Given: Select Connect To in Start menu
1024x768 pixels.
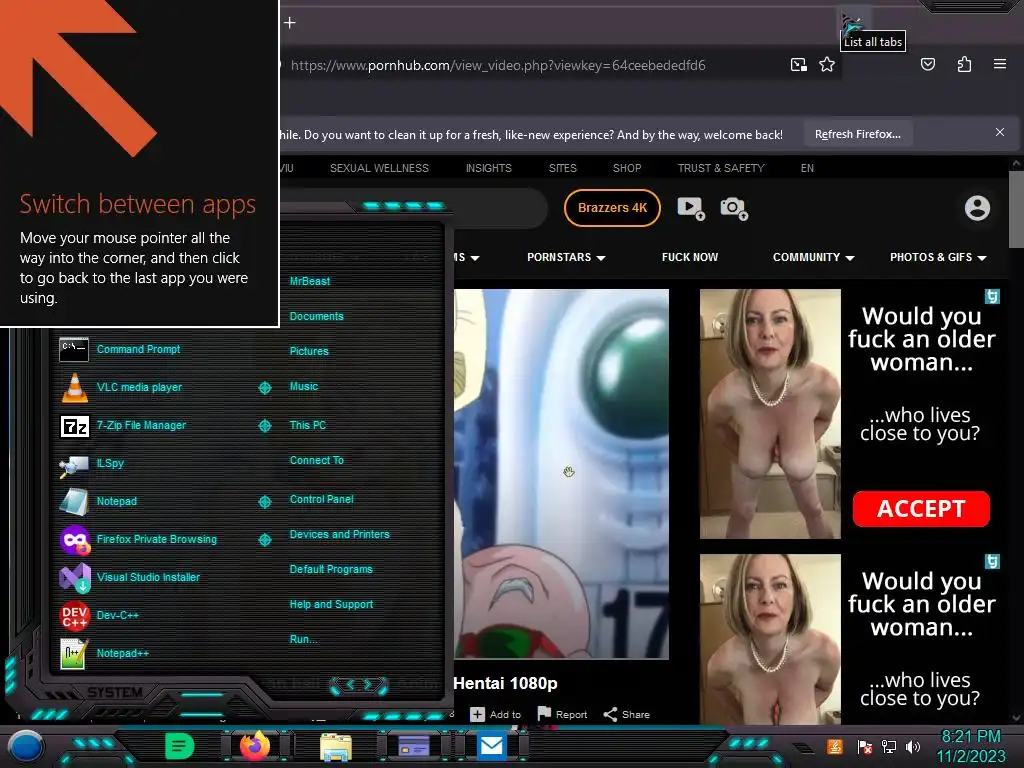Looking at the screenshot, I should pos(316,460).
